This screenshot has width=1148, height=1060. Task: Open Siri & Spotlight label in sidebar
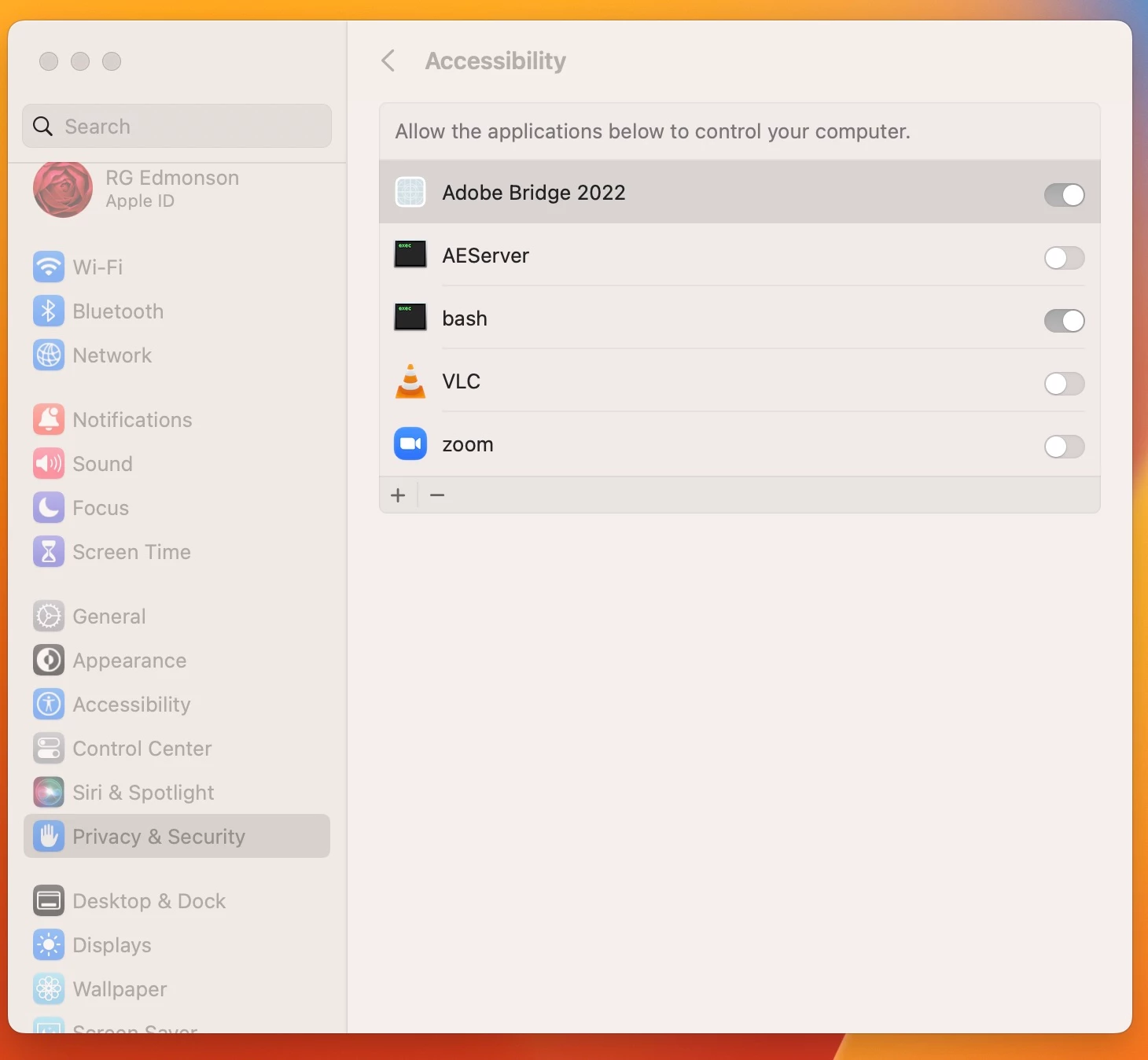coord(143,793)
